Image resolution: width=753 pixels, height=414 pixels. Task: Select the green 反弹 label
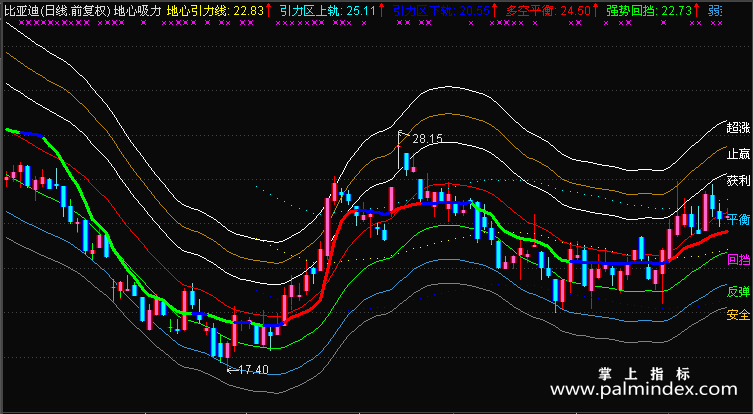click(738, 291)
